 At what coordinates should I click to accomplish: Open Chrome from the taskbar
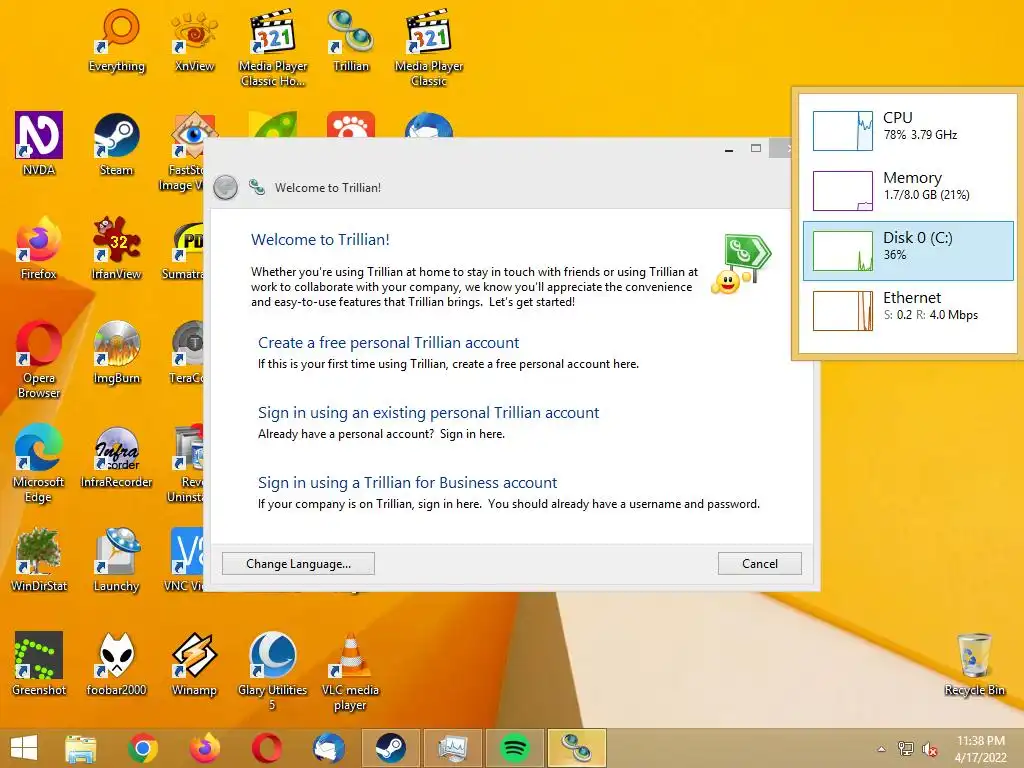[142, 748]
